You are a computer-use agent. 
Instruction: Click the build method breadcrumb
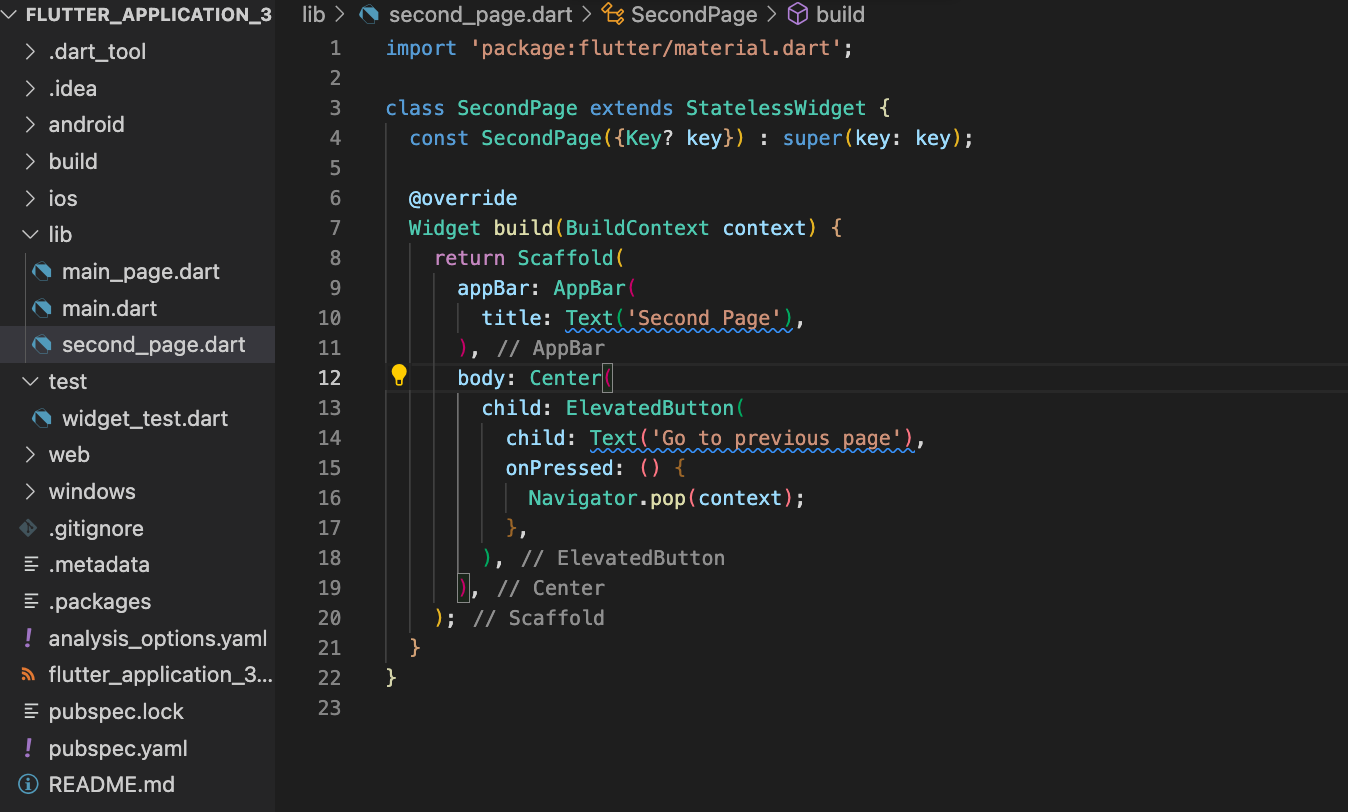click(840, 14)
